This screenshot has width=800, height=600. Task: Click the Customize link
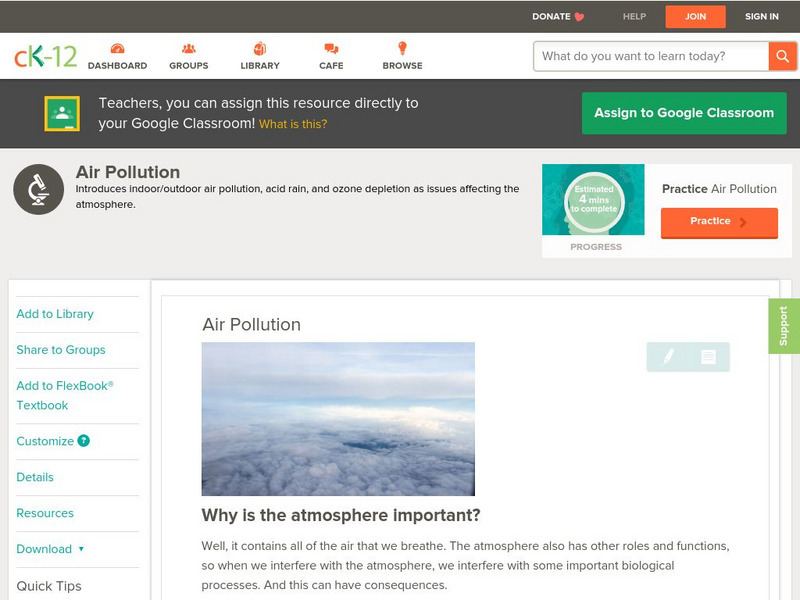point(45,441)
